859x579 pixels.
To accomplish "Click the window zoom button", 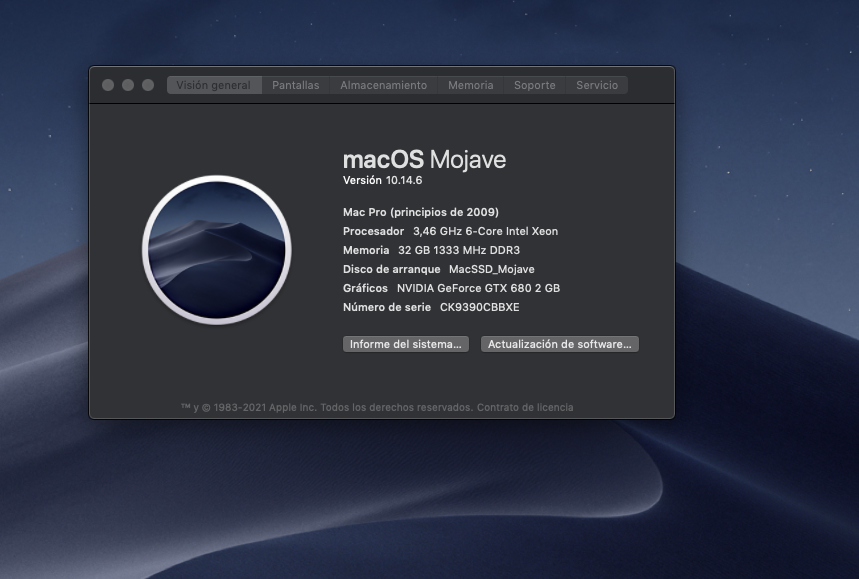I will [148, 85].
